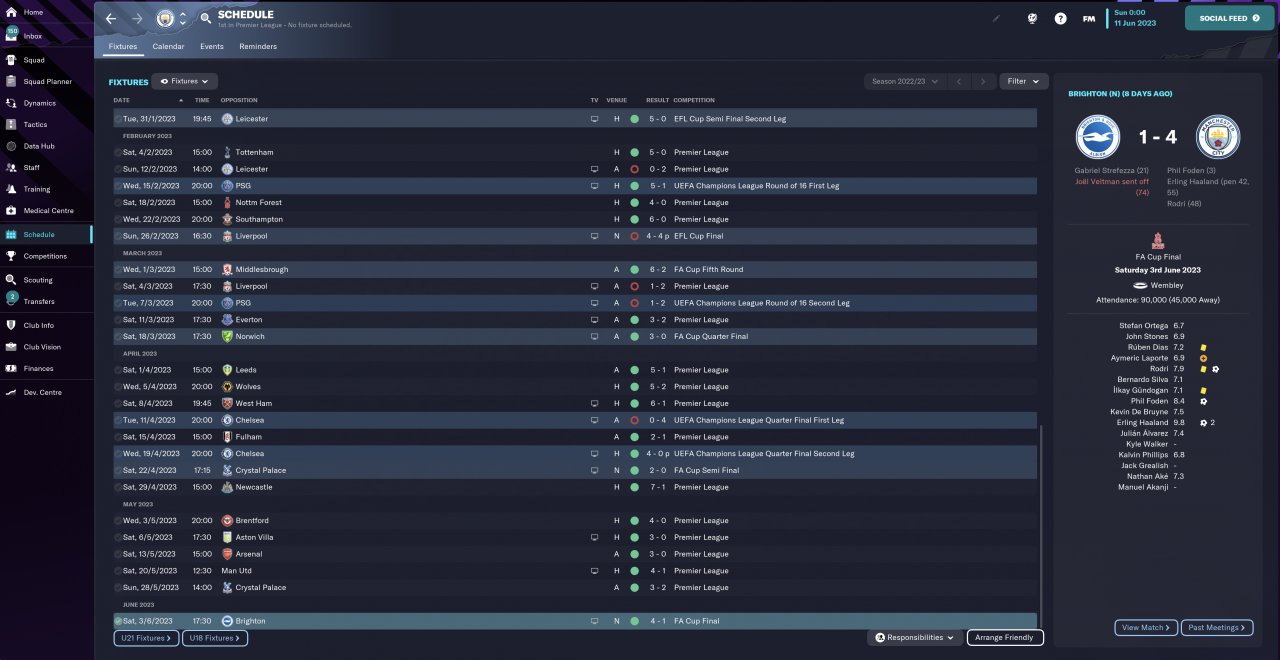Click the U18 Fixtures button
Viewport: 1280px width, 660px height.
[x=215, y=637]
